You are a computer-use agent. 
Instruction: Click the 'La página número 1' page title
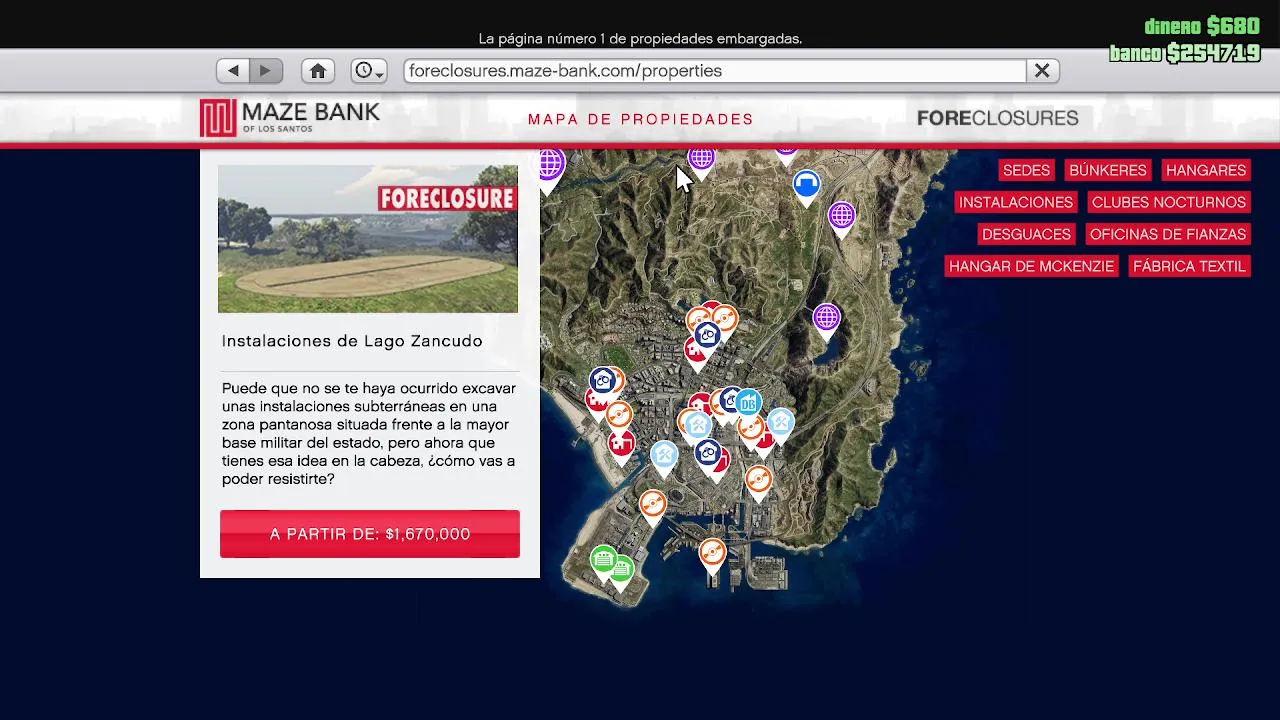tap(640, 39)
